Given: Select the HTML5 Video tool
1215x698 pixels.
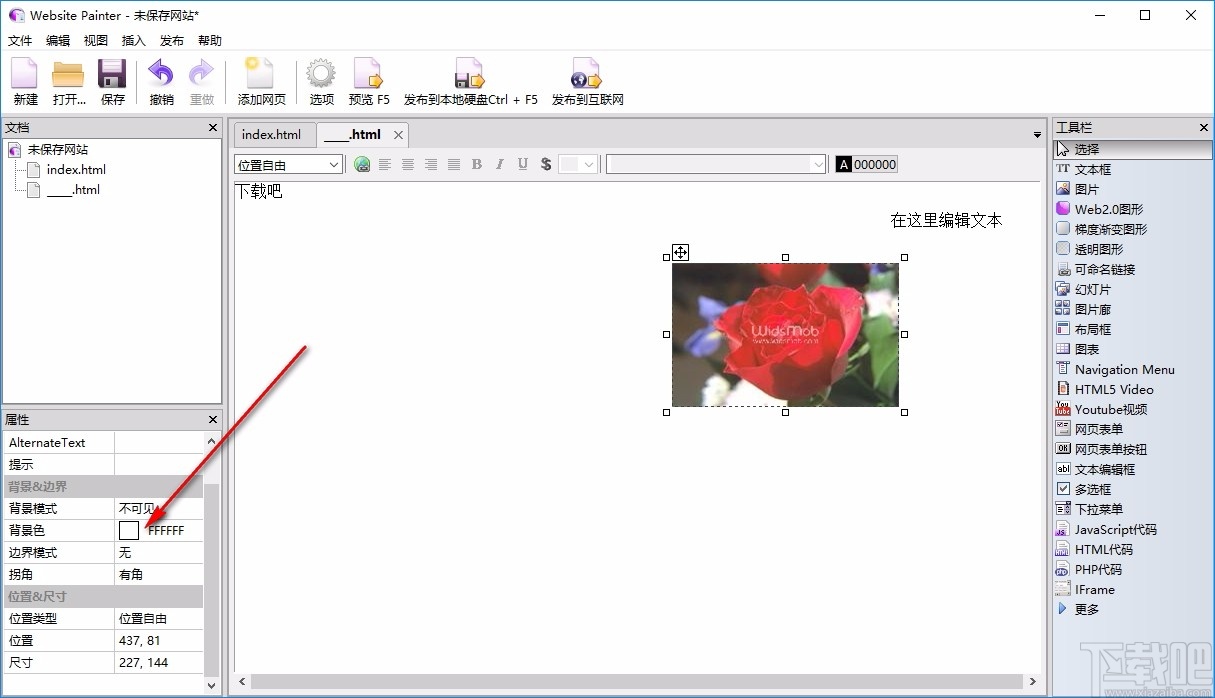Looking at the screenshot, I should 1104,389.
